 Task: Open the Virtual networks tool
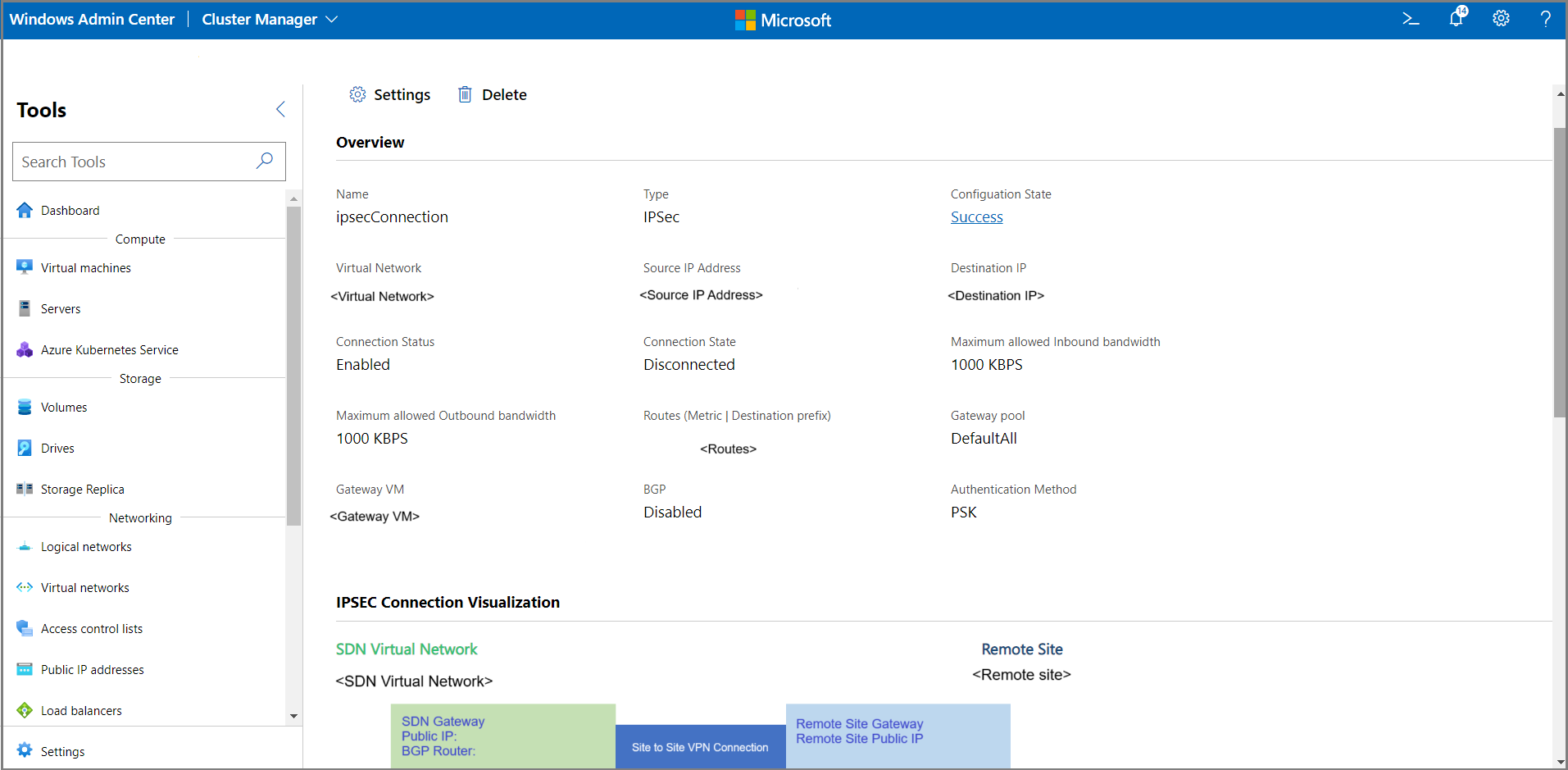84,588
